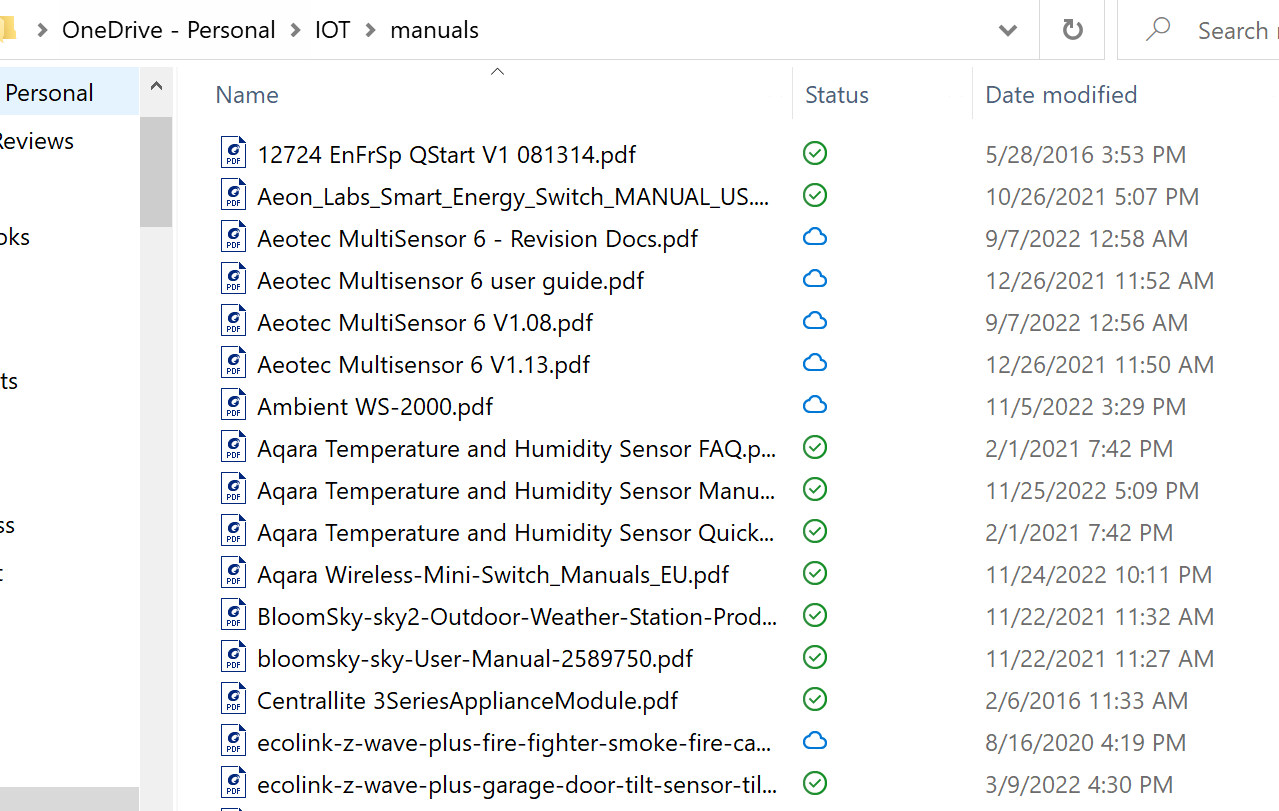1279x811 pixels.
Task: Select Aeotec Multisensor 6 user guide.pdf
Action: (450, 281)
